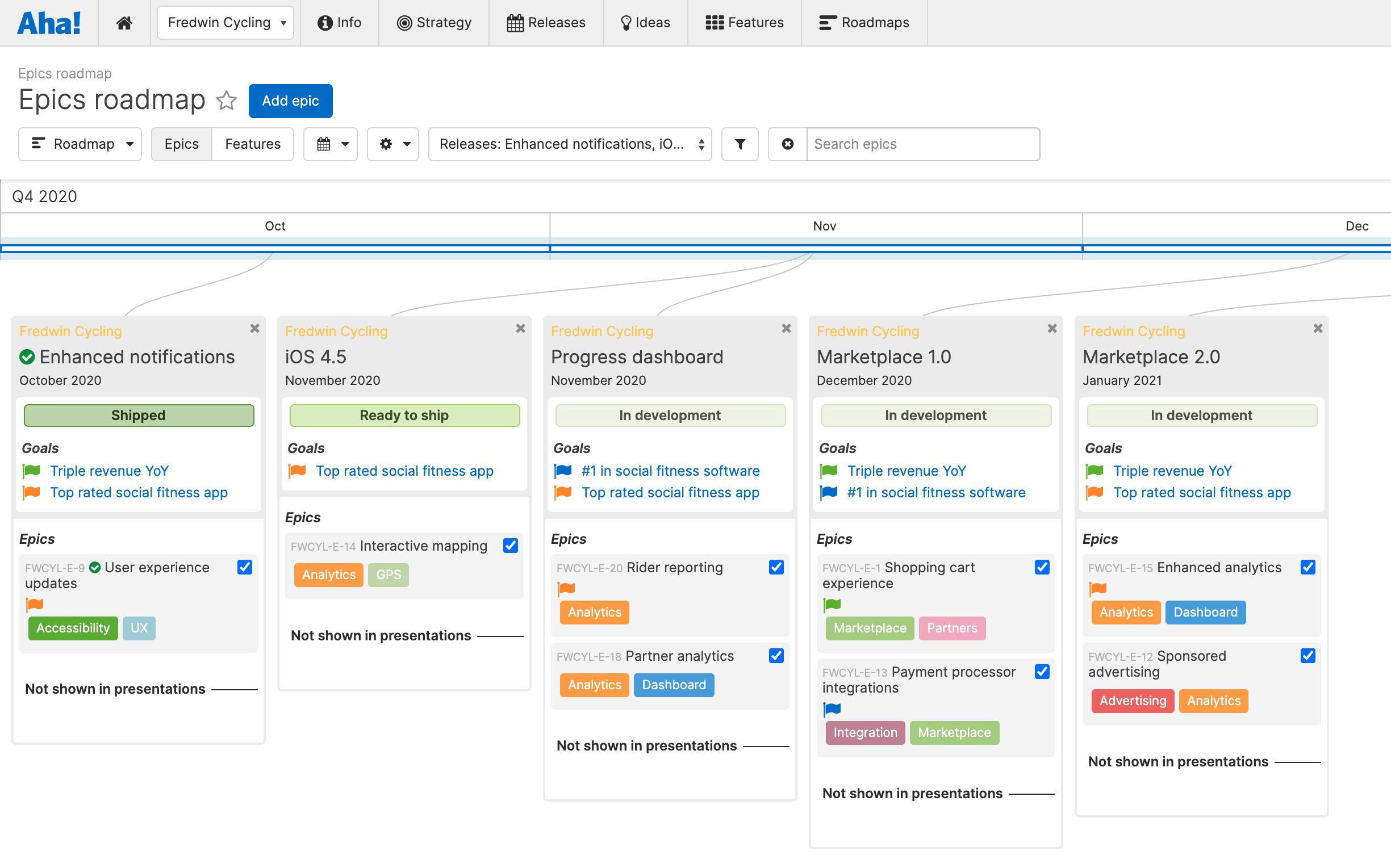
Task: Uncheck the Rider reporting epic checkbox
Action: [776, 567]
